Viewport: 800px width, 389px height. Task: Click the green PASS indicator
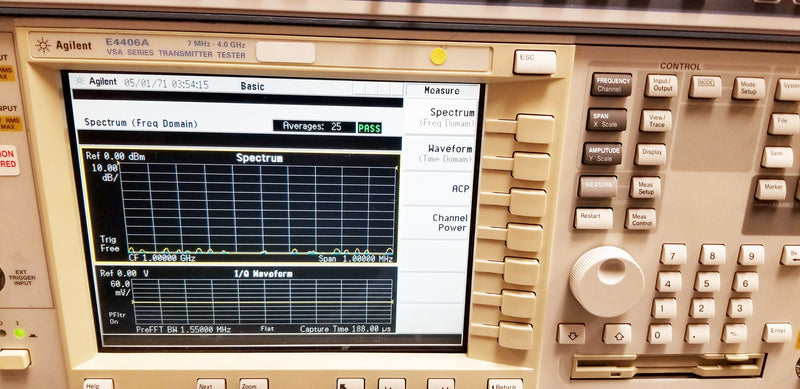tap(369, 128)
